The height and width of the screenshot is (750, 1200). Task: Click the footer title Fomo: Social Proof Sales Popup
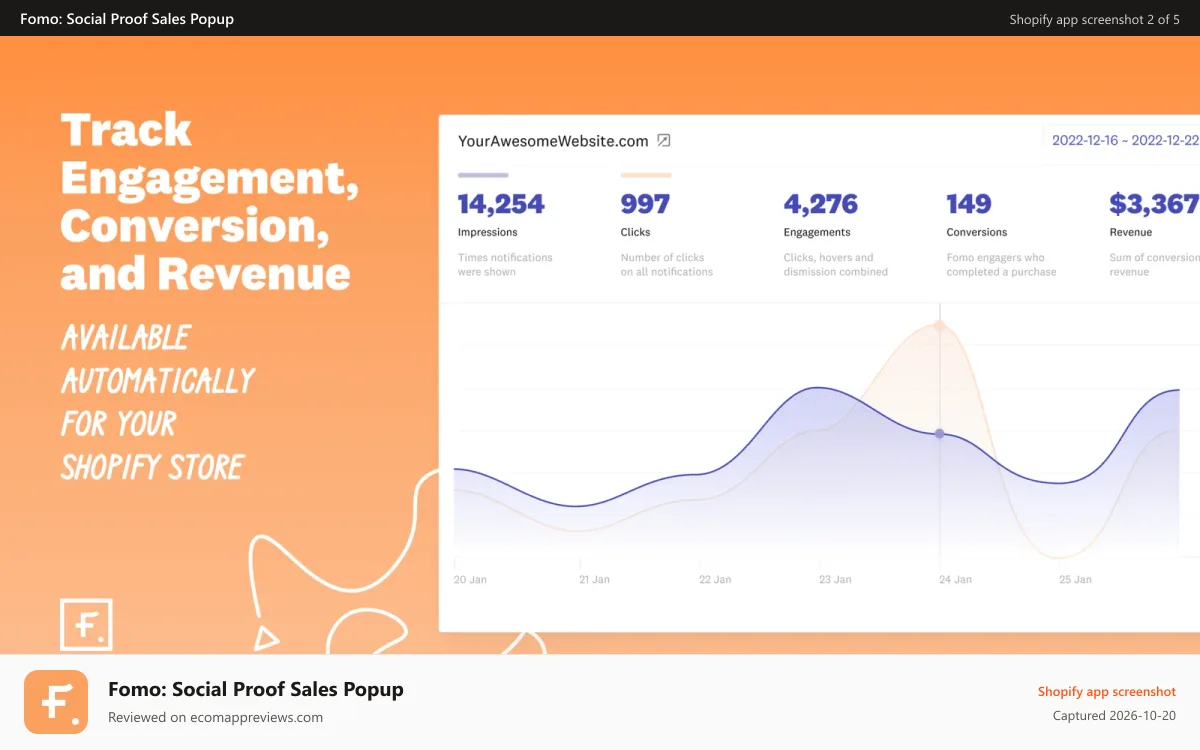[x=256, y=689]
